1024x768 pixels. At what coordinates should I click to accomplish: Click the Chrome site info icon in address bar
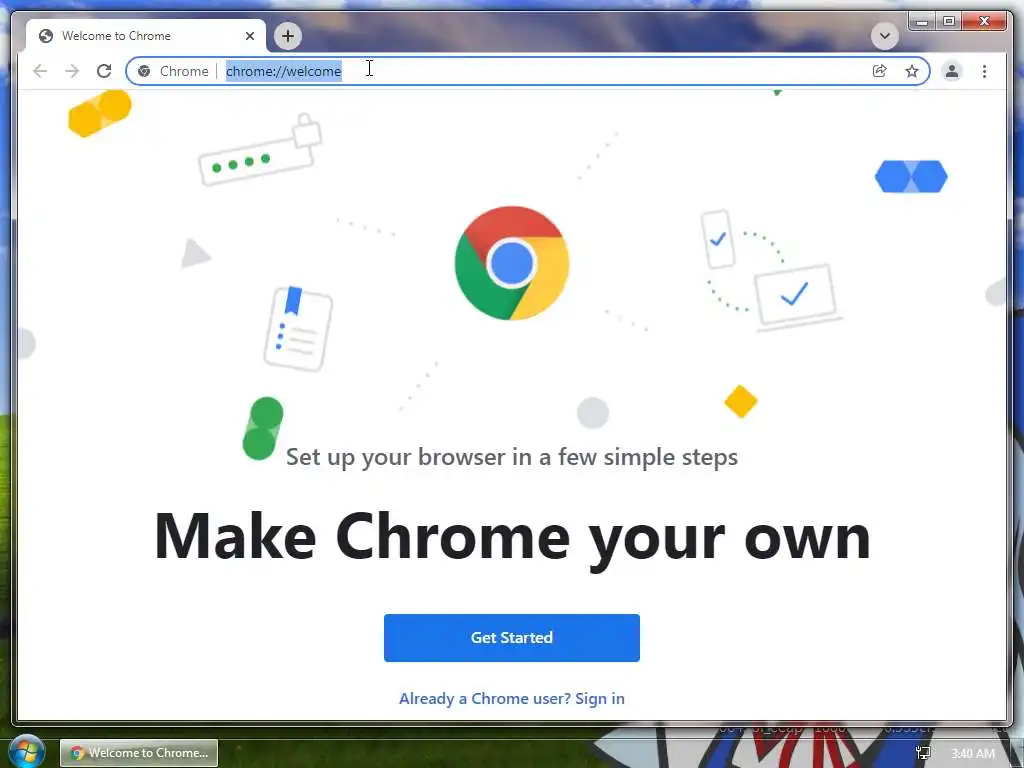144,71
